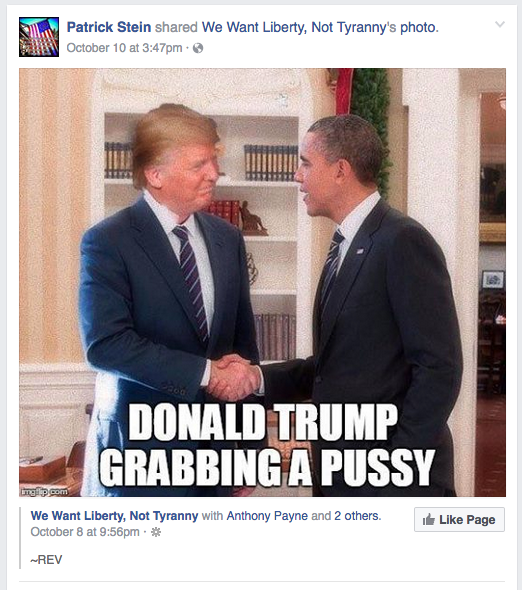This screenshot has height=590, width=522.
Task: Click Patrick Stein's flag profile picture
Action: (39, 37)
